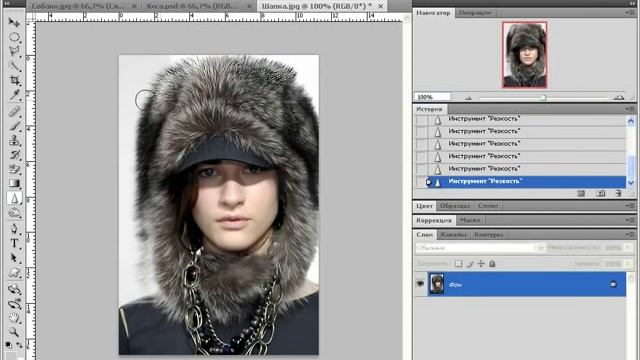Open the Цвет panel options menu
The height and width of the screenshot is (360, 640).
pos(630,206)
